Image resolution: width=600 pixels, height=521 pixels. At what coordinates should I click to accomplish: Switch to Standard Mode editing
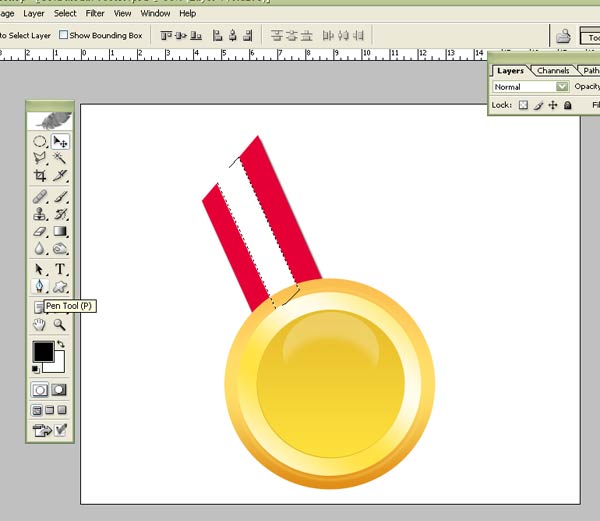40,390
